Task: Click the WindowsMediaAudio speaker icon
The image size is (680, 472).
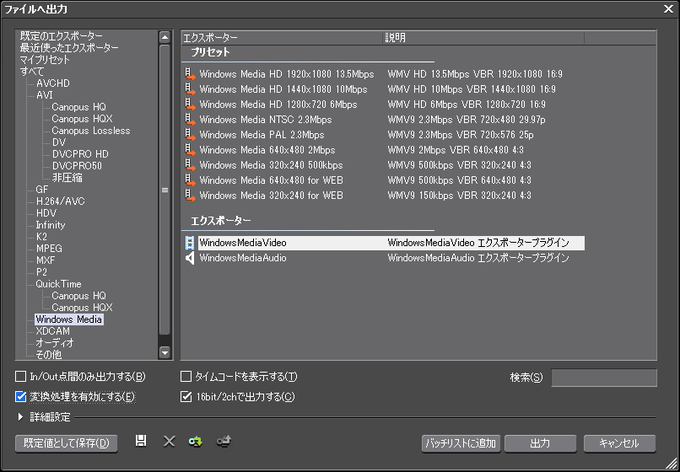Action: point(190,258)
